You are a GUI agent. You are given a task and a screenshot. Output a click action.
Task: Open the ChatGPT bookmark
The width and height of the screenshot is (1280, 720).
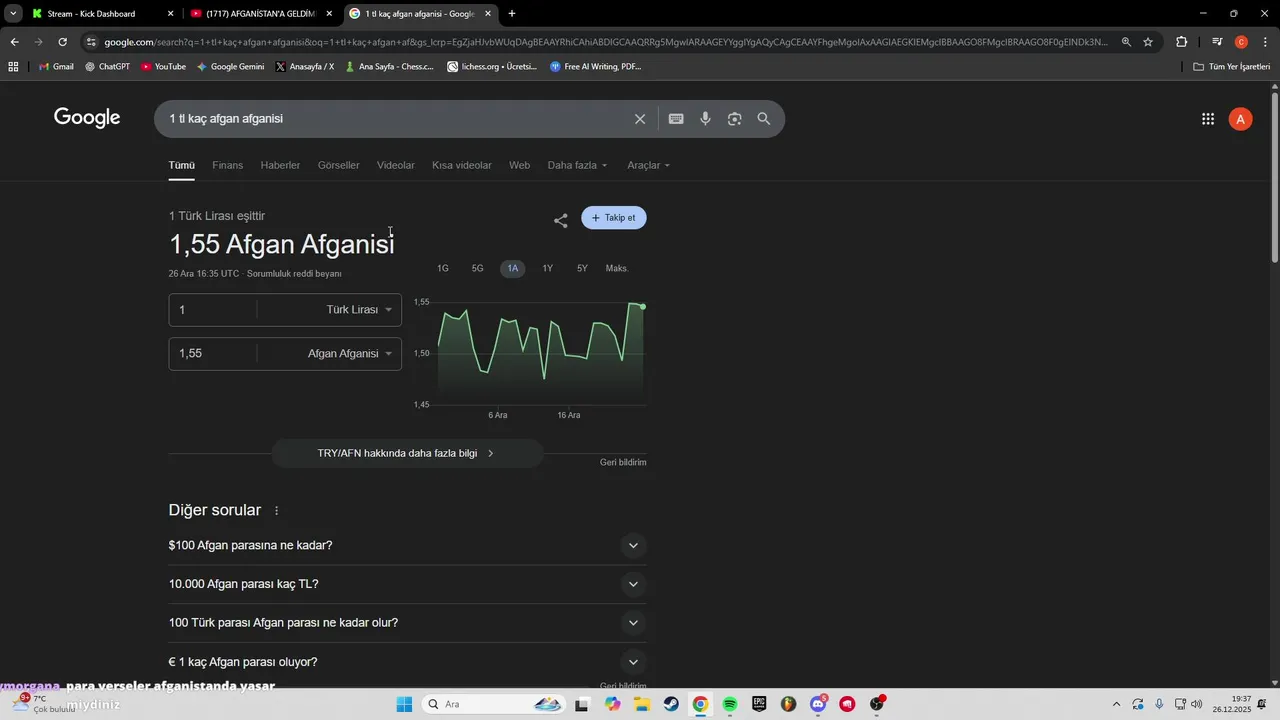point(107,67)
